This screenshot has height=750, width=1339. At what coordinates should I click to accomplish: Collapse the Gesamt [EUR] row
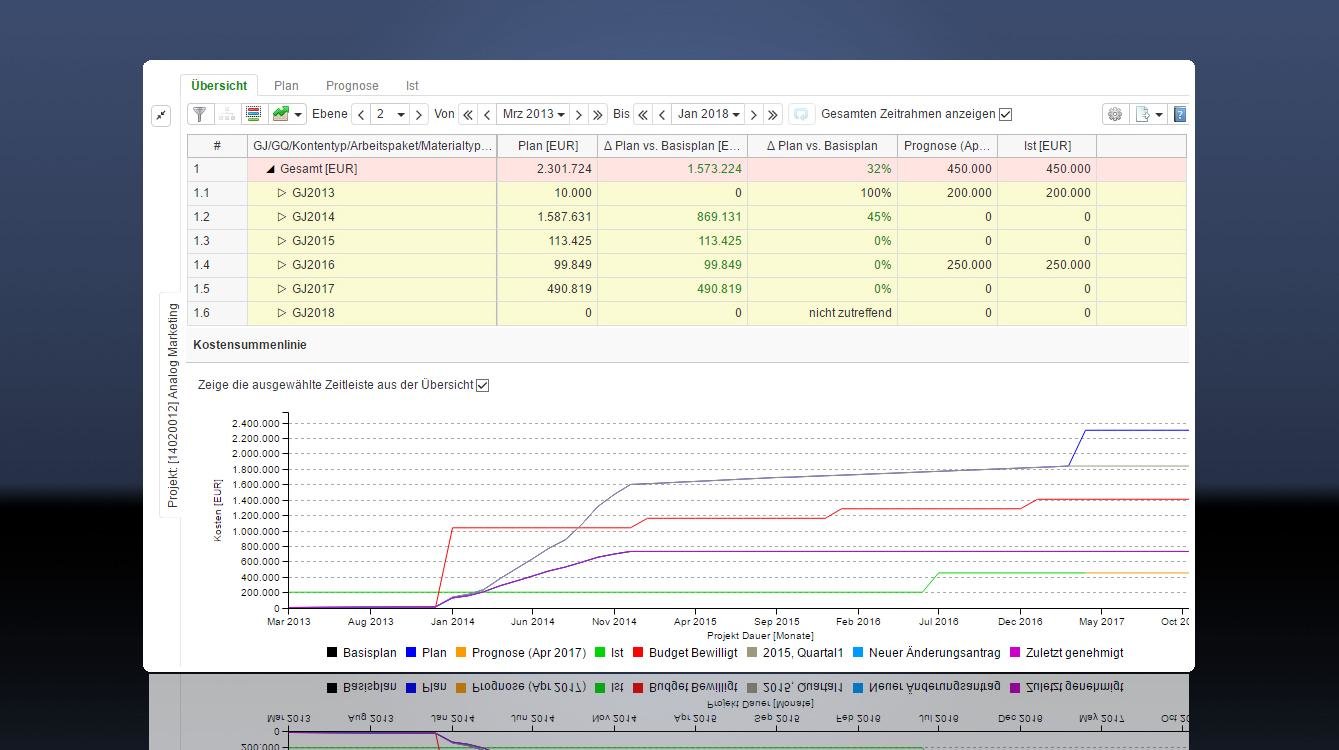click(x=270, y=169)
